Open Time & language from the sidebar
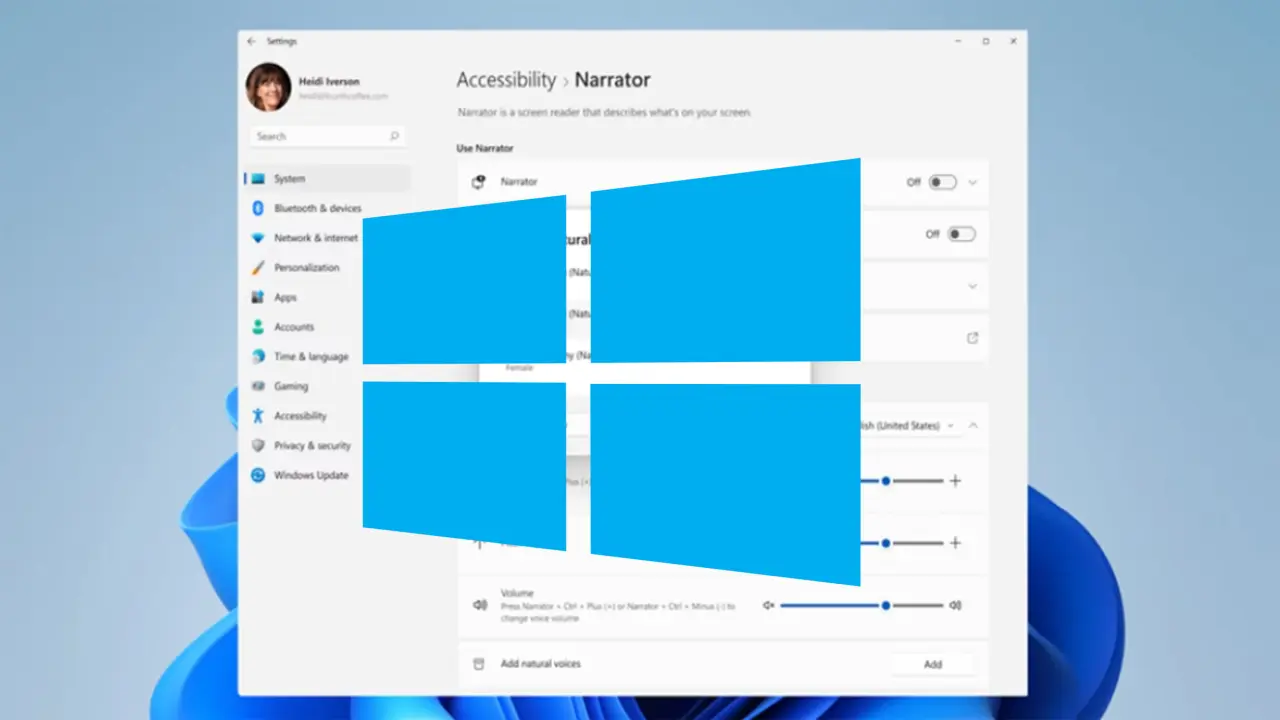1280x720 pixels. tap(311, 357)
